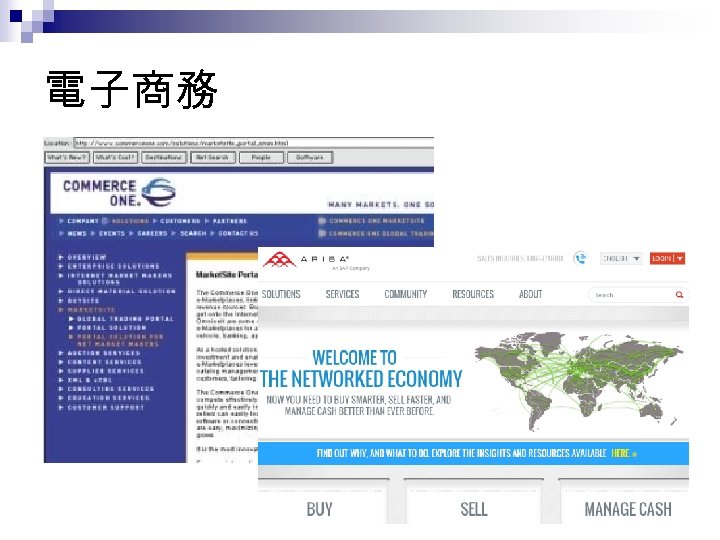Viewport: 720px width, 540px height.
Task: Click the Software browser button
Action: tap(310, 158)
